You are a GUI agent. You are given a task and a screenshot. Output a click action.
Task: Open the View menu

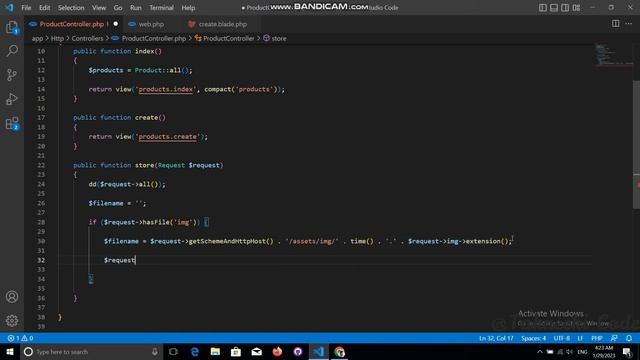(99, 8)
